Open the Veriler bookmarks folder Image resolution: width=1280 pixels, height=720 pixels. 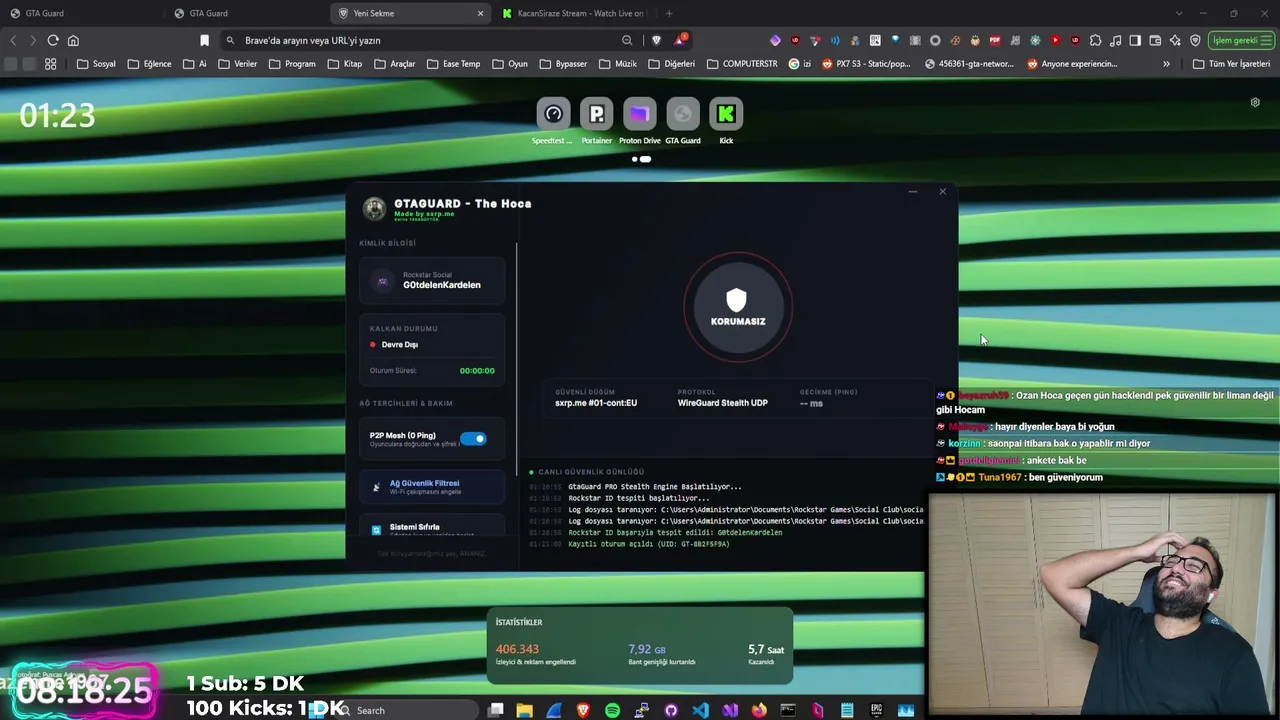click(x=237, y=64)
